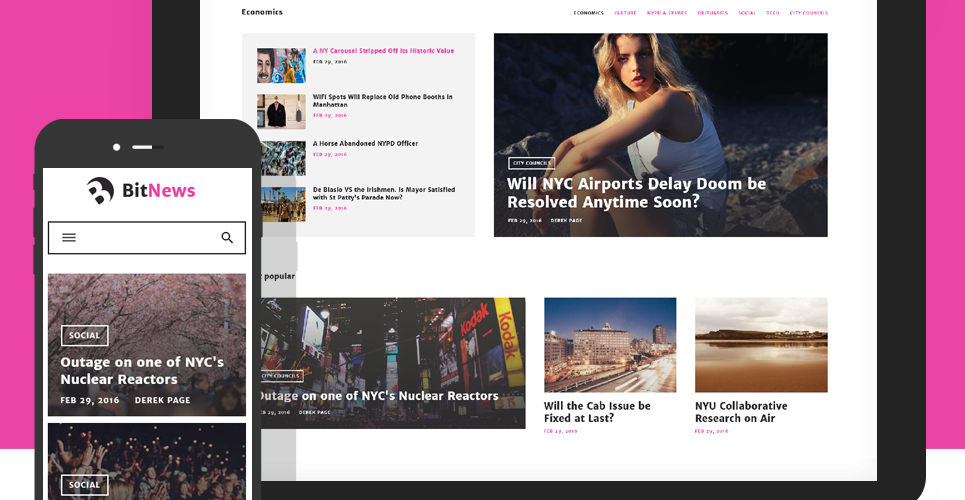The image size is (965, 500).
Task: Open De Blasio VS the Irishmen article
Action: click(384, 193)
